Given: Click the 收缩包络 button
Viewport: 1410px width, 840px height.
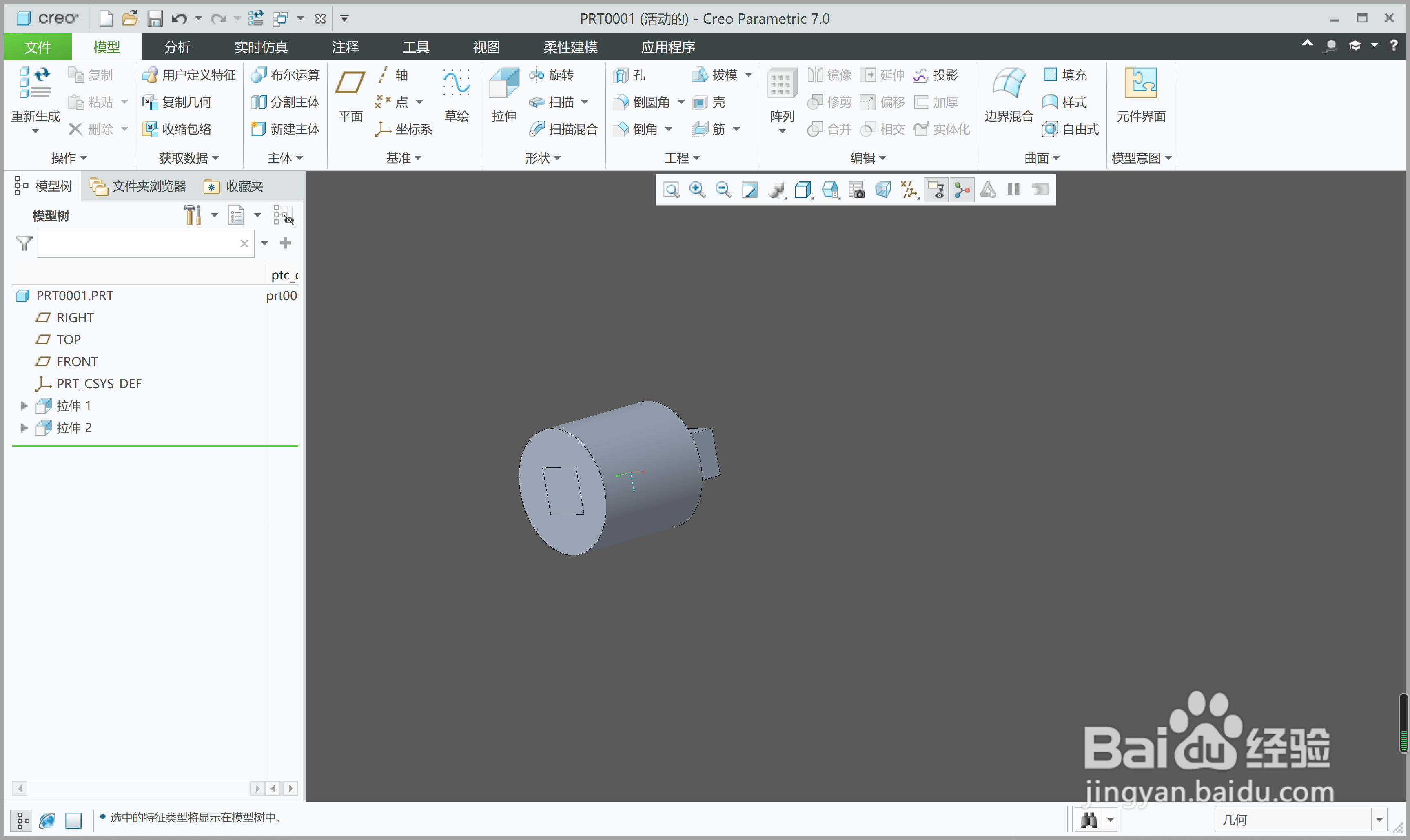Looking at the screenshot, I should 177,129.
